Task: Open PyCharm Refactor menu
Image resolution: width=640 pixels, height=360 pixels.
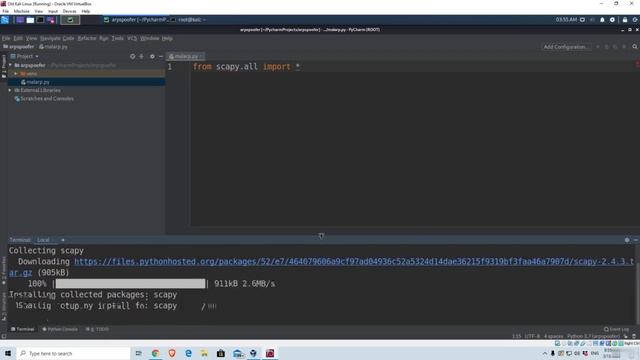Action: click(x=87, y=38)
